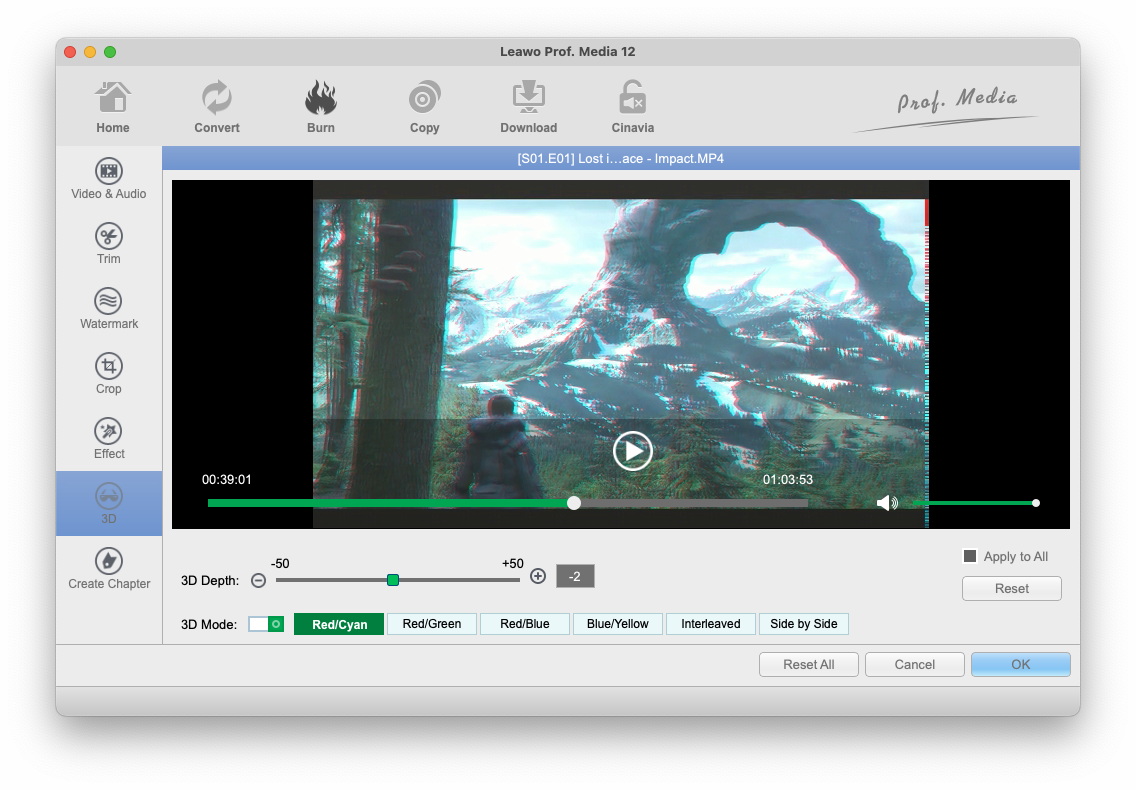
Task: Click the 01:03:53 total duration label
Action: click(788, 480)
